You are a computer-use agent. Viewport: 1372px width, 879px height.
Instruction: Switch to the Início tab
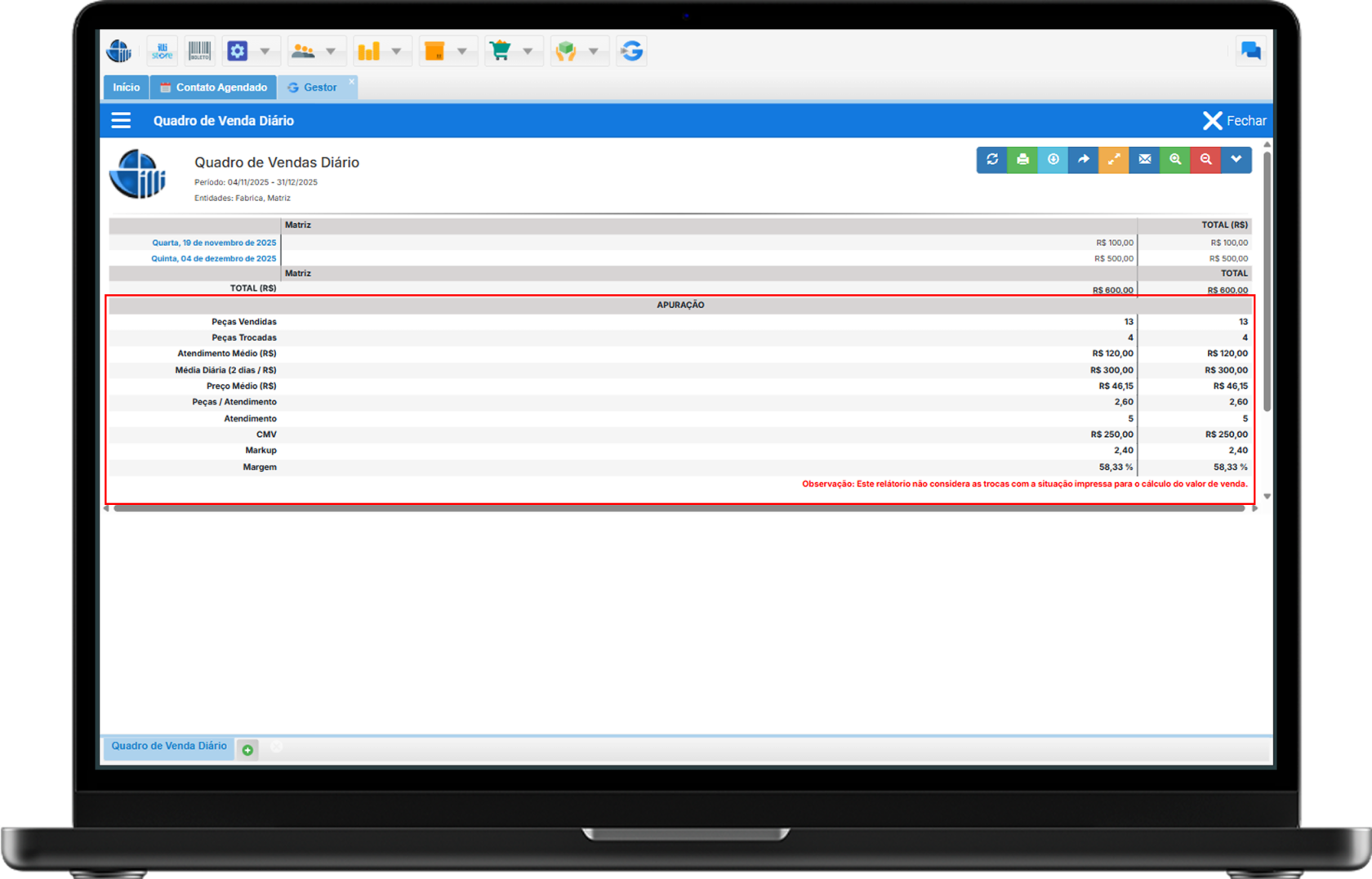(x=126, y=87)
